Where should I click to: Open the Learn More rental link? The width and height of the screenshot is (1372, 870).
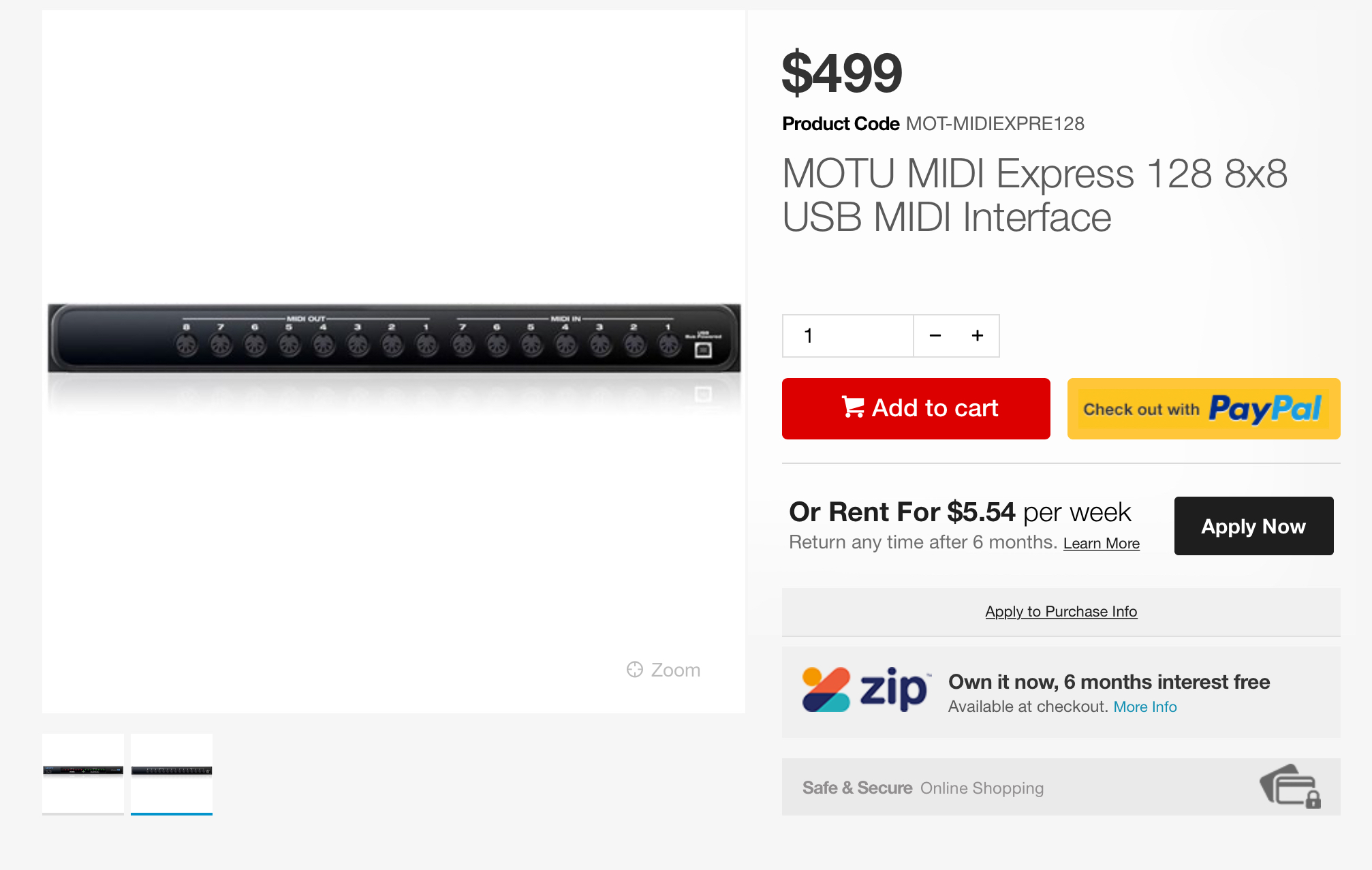coord(1101,544)
